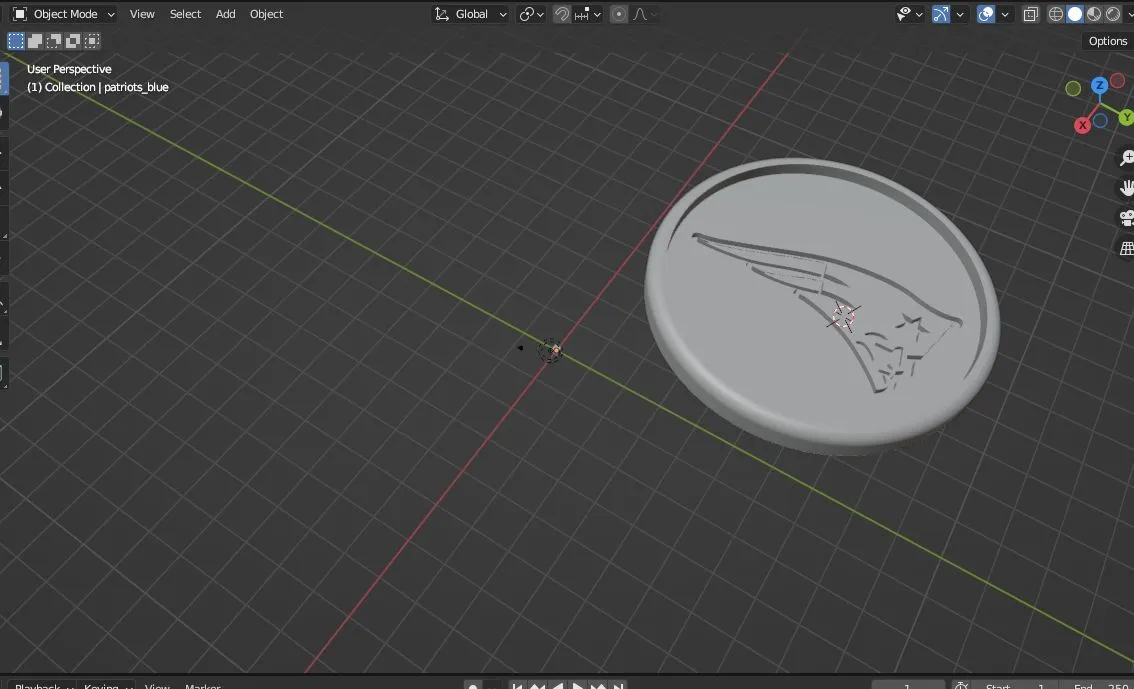
Task: Snap view to the X axis gizmo handle
Action: (1083, 125)
